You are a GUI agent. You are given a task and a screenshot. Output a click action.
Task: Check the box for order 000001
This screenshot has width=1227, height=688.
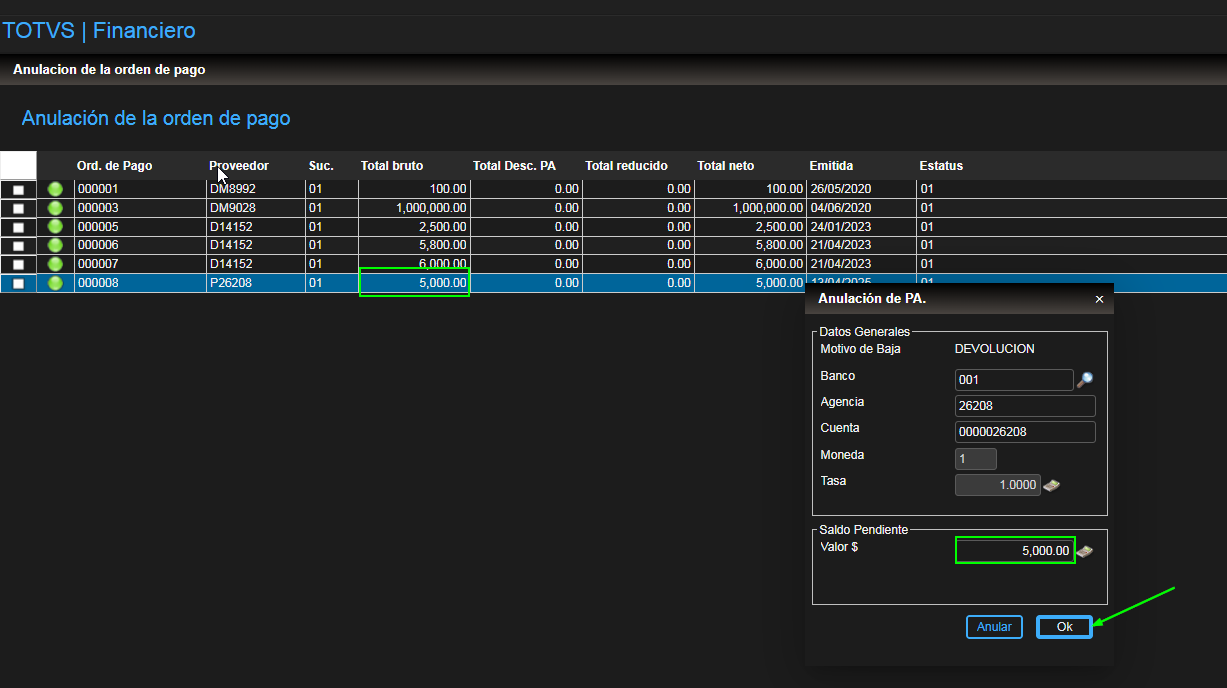pos(18,190)
